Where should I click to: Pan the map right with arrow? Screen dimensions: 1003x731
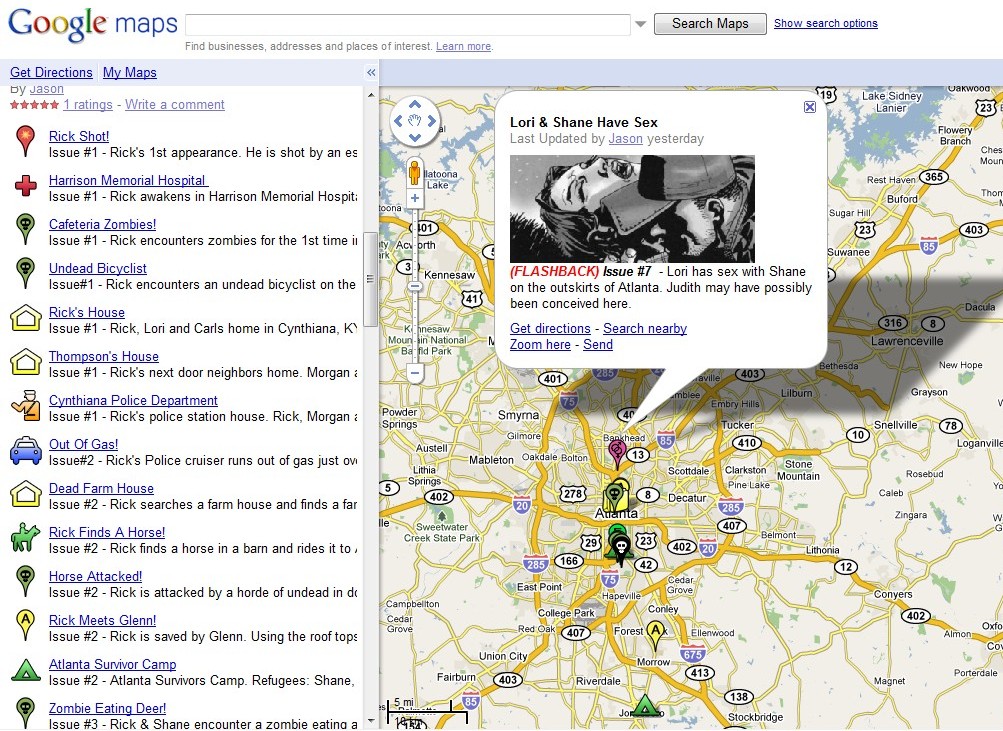click(431, 120)
